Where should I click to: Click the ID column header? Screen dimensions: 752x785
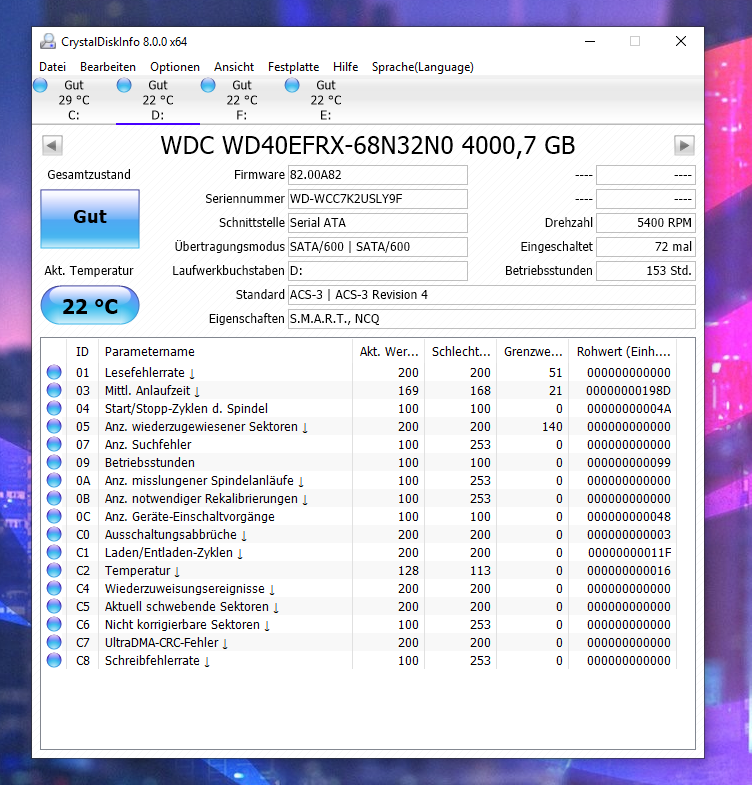pos(82,351)
